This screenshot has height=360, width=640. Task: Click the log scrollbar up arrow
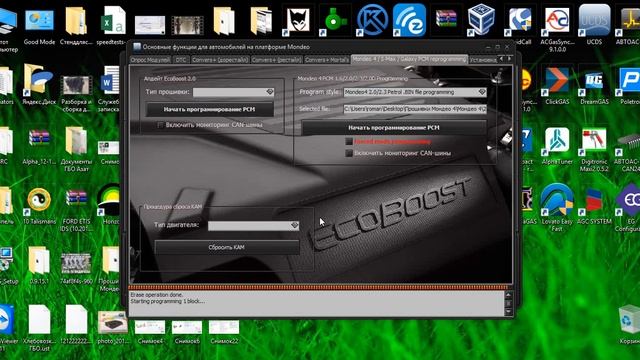tap(508, 294)
